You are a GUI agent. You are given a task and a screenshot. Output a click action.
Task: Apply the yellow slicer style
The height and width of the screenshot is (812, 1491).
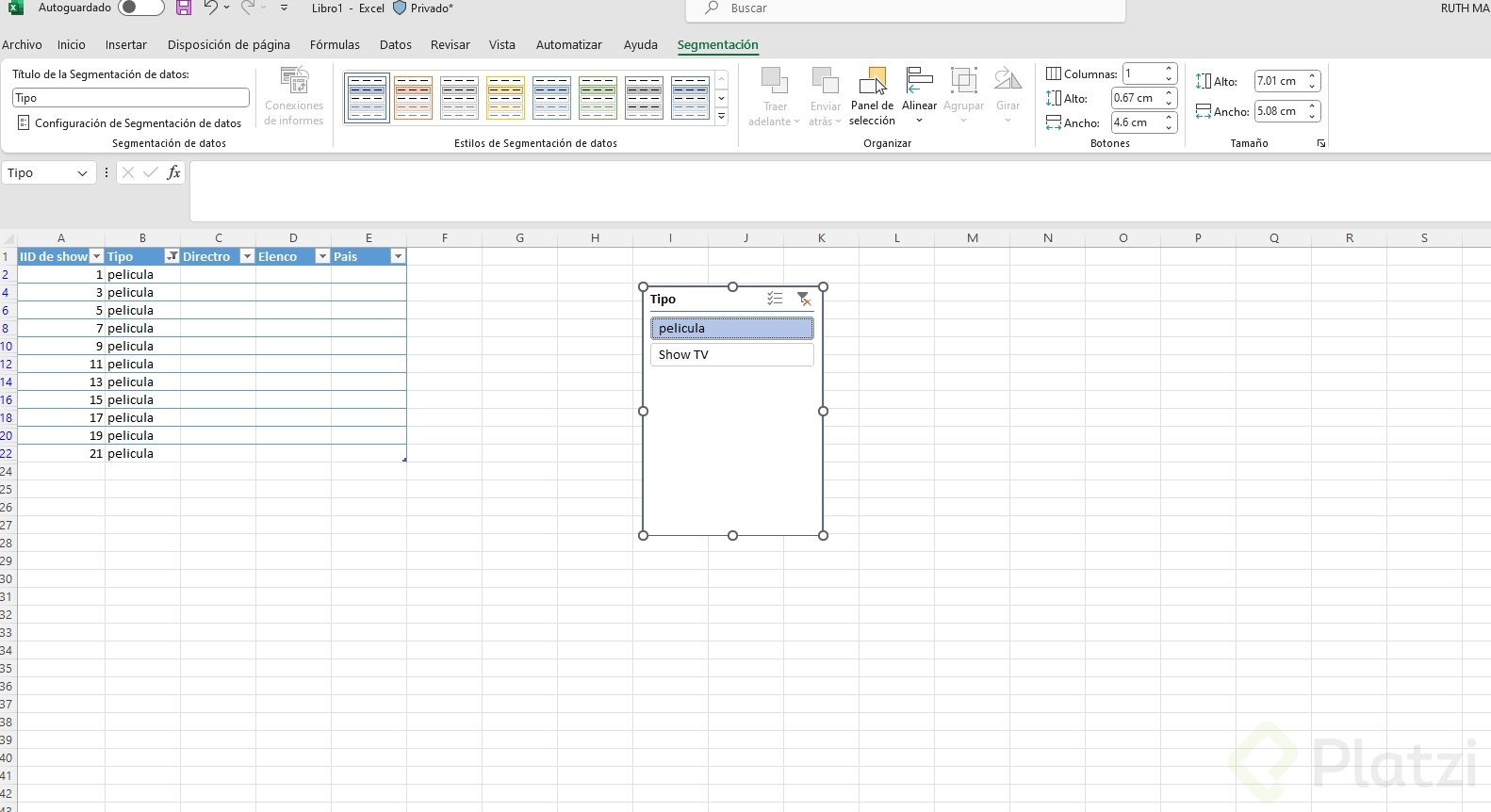pos(505,98)
